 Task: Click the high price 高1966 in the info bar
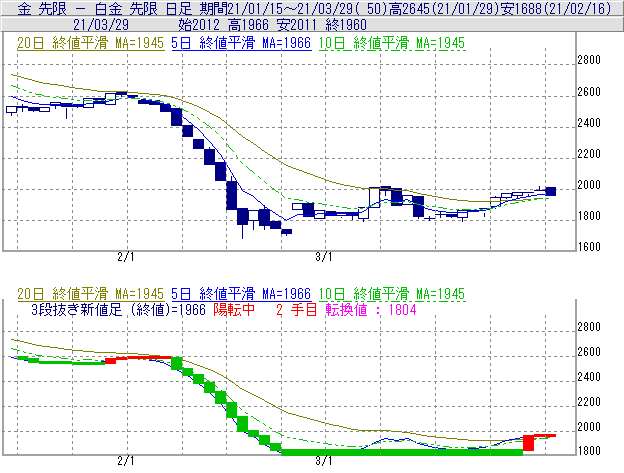249,25
